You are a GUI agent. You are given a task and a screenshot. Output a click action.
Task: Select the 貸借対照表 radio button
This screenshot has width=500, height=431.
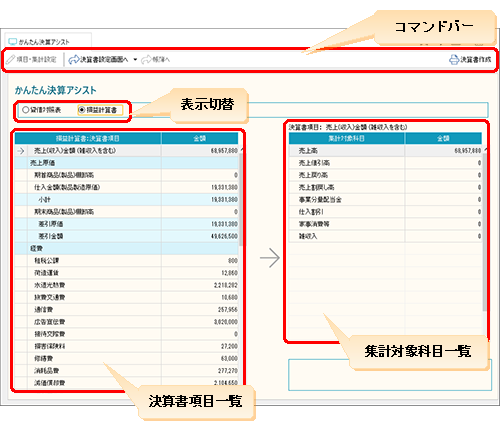click(x=26, y=110)
